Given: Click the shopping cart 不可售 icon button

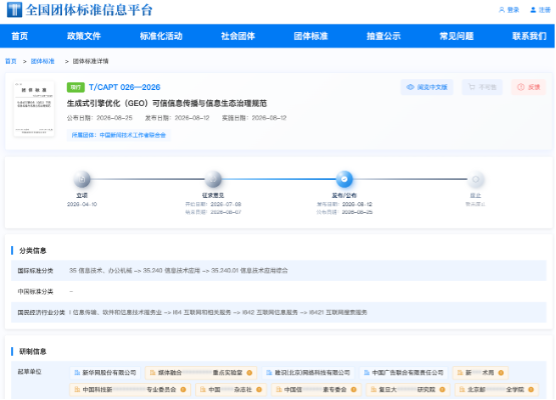Looking at the screenshot, I should pyautogui.click(x=471, y=87).
